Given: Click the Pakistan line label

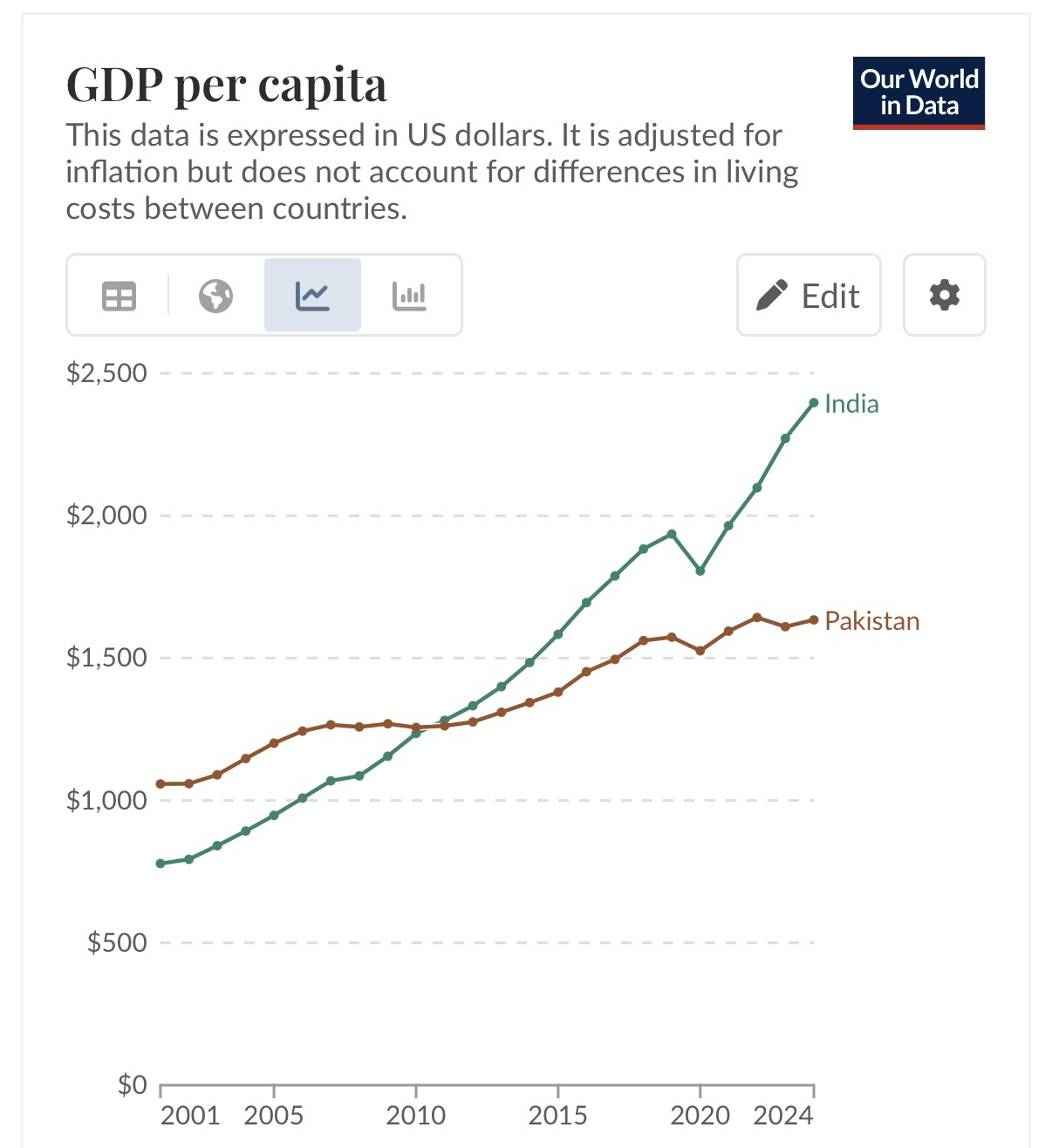Looking at the screenshot, I should click(x=871, y=621).
